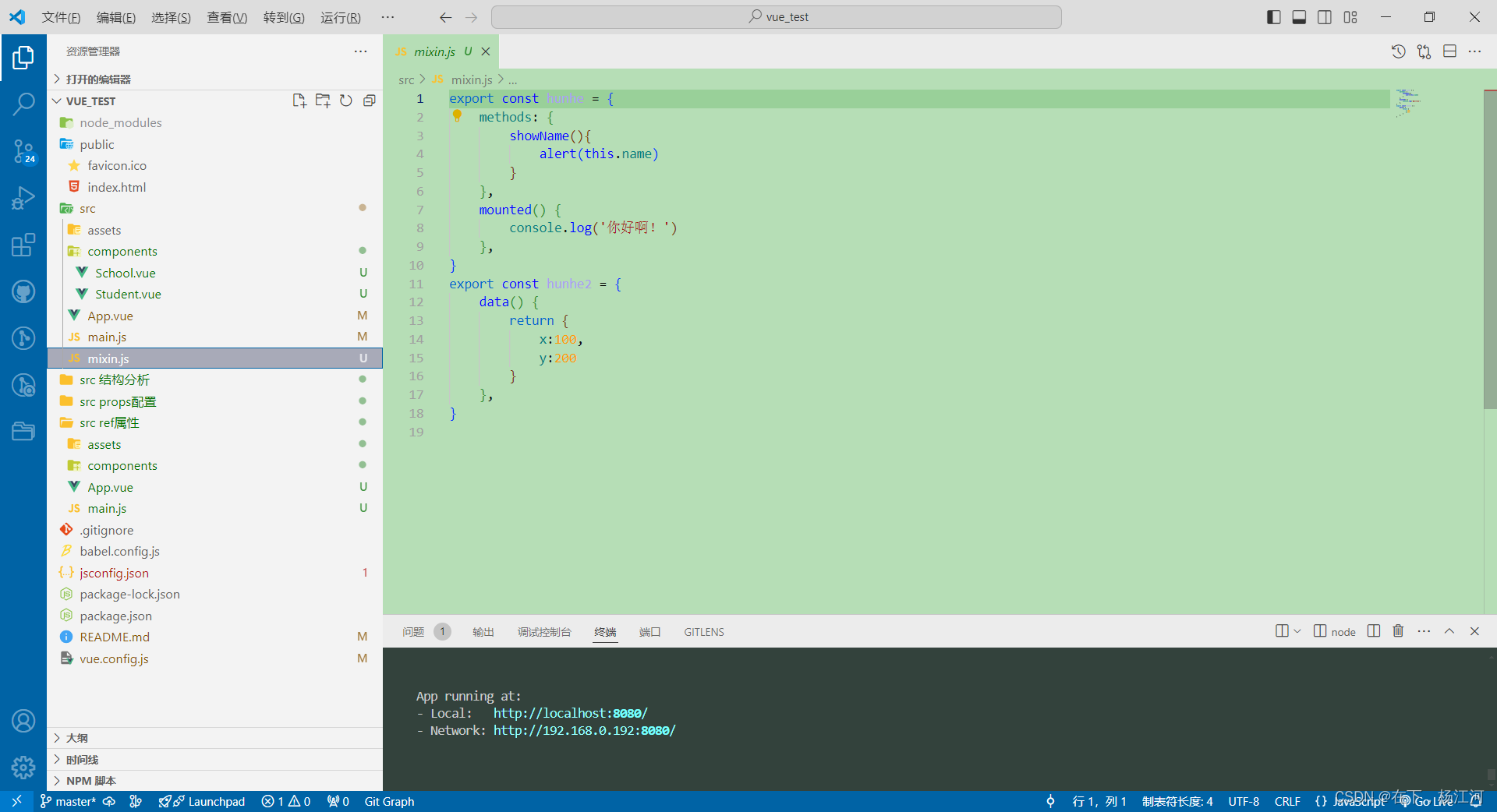The height and width of the screenshot is (812, 1497).
Task: Click Launchpad in the status bar
Action: (201, 801)
